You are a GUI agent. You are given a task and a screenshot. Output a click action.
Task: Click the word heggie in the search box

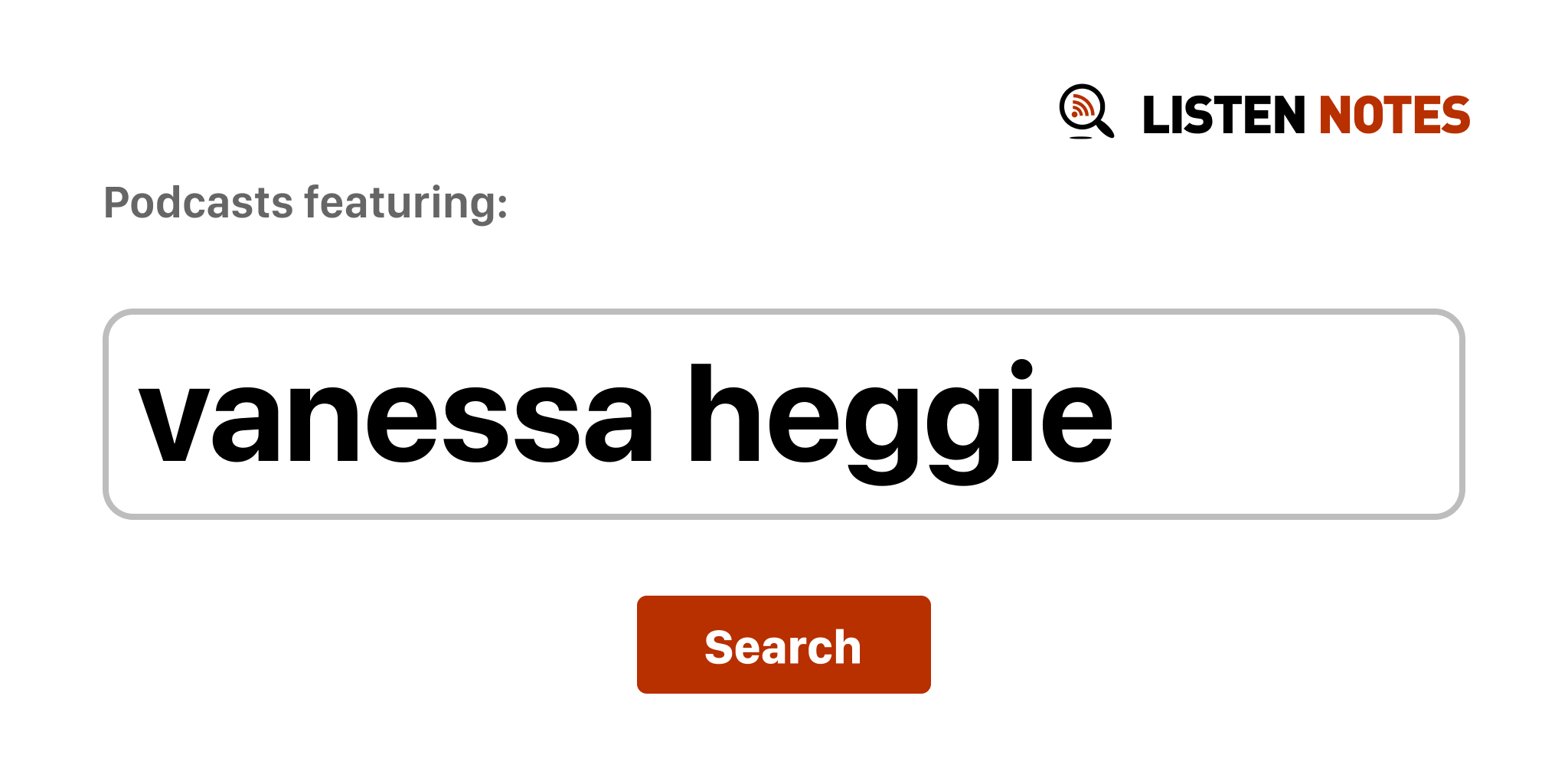[900, 422]
